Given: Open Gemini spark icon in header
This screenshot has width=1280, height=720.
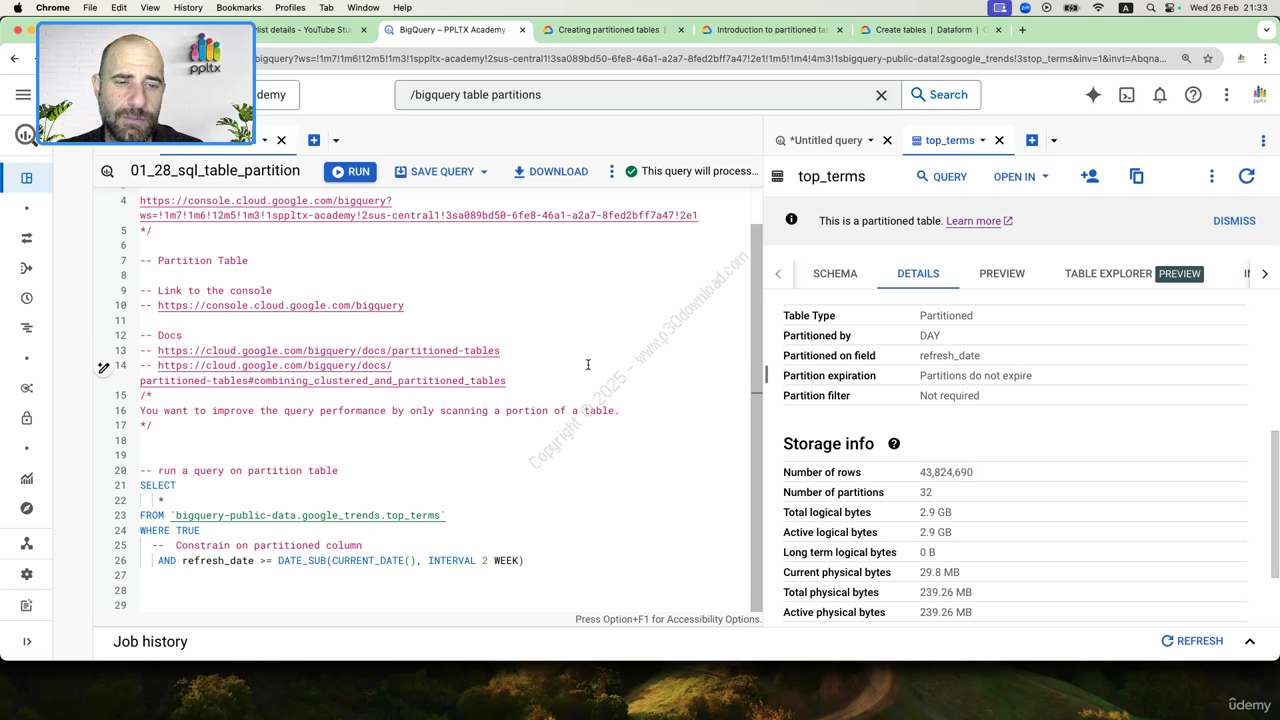Looking at the screenshot, I should click(x=1093, y=95).
